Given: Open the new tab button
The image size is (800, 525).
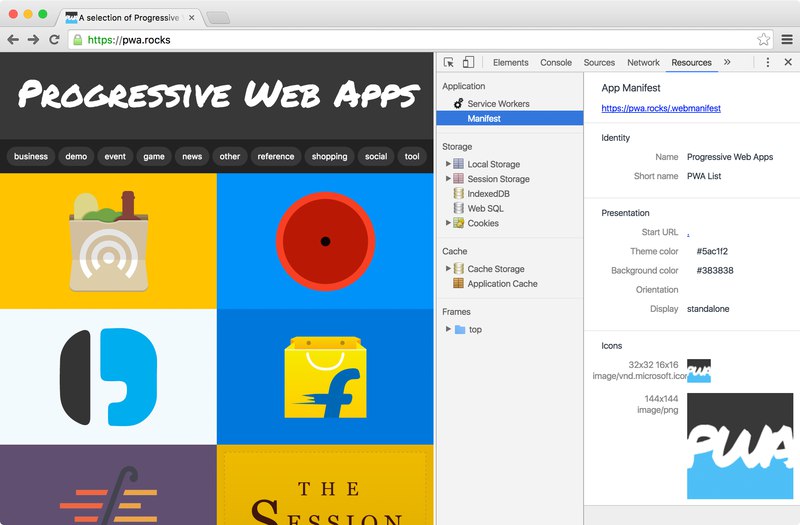Looking at the screenshot, I should tap(218, 18).
